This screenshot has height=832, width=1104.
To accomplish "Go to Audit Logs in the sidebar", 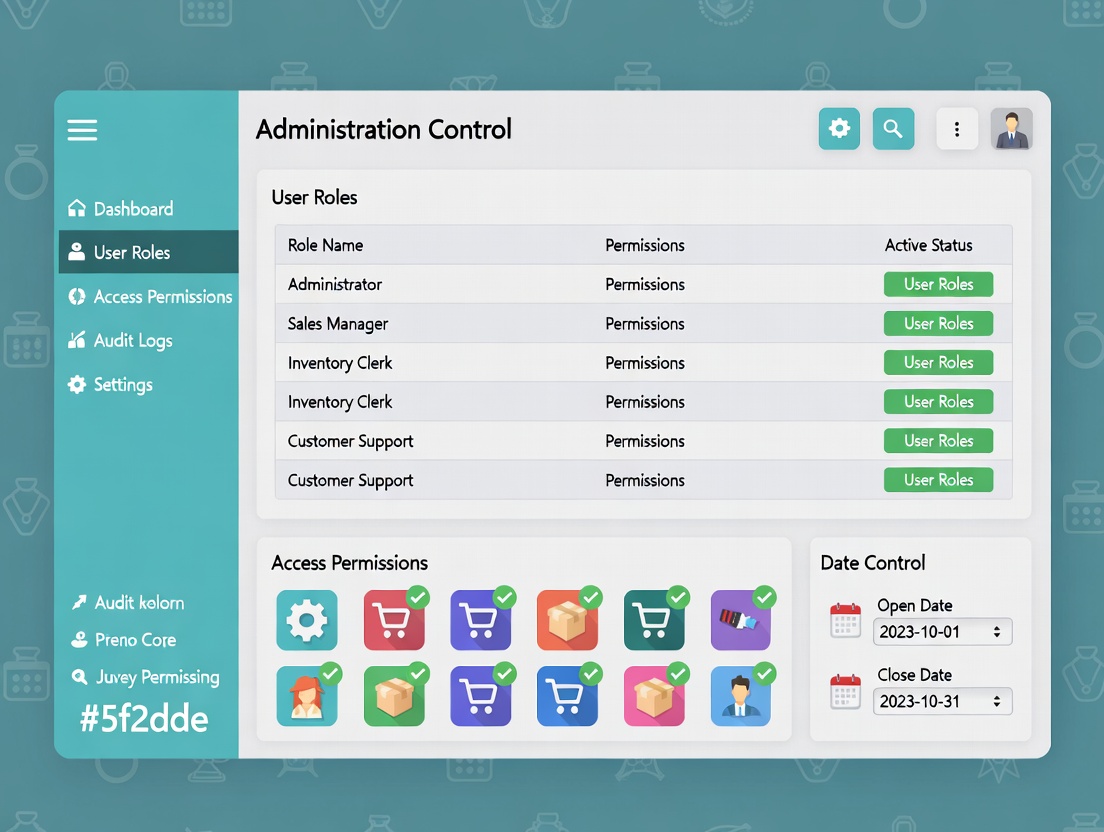I will [133, 341].
